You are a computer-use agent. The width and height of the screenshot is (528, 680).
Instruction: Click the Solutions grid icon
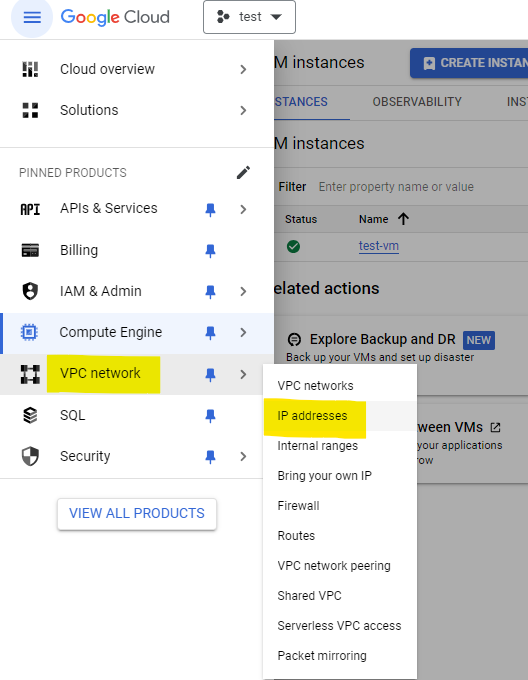30,110
